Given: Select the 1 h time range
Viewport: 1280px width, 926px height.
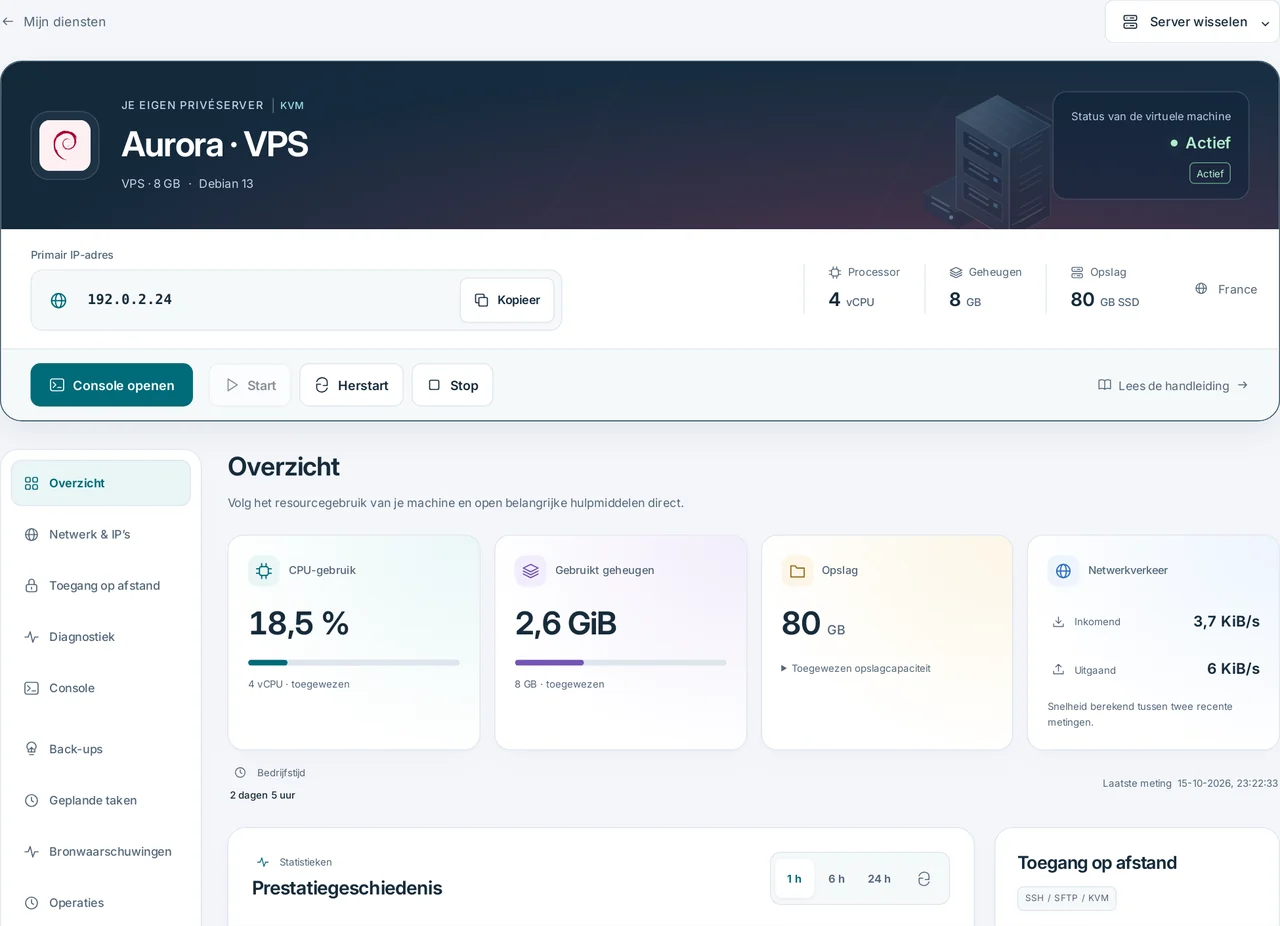Looking at the screenshot, I should (794, 879).
